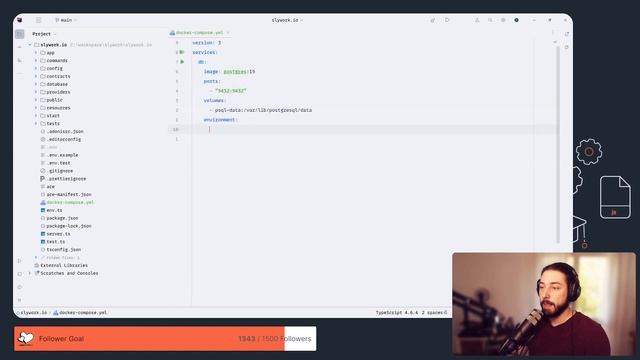Expand the app folder
The width and height of the screenshot is (640, 360).
click(x=36, y=53)
